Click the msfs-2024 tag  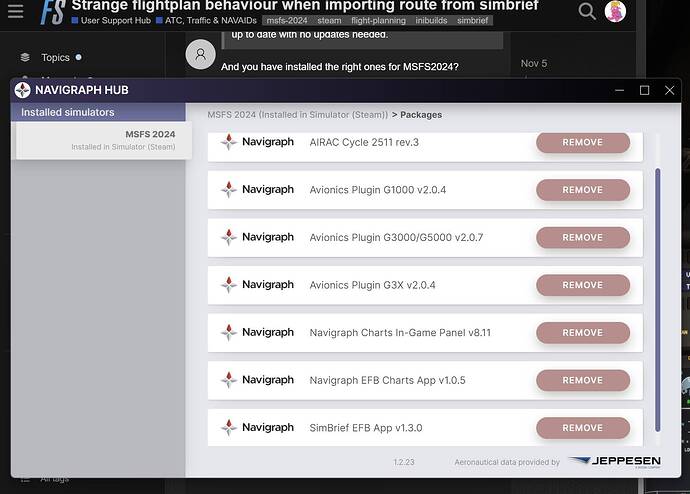point(286,20)
